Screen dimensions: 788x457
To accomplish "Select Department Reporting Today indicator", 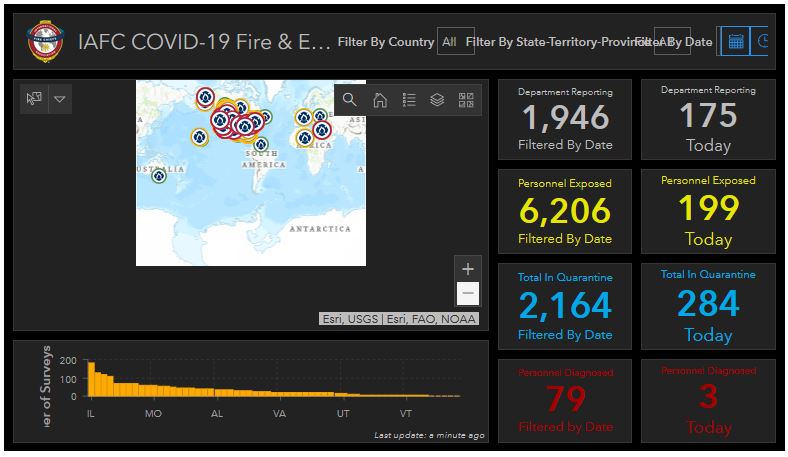I will 708,119.
